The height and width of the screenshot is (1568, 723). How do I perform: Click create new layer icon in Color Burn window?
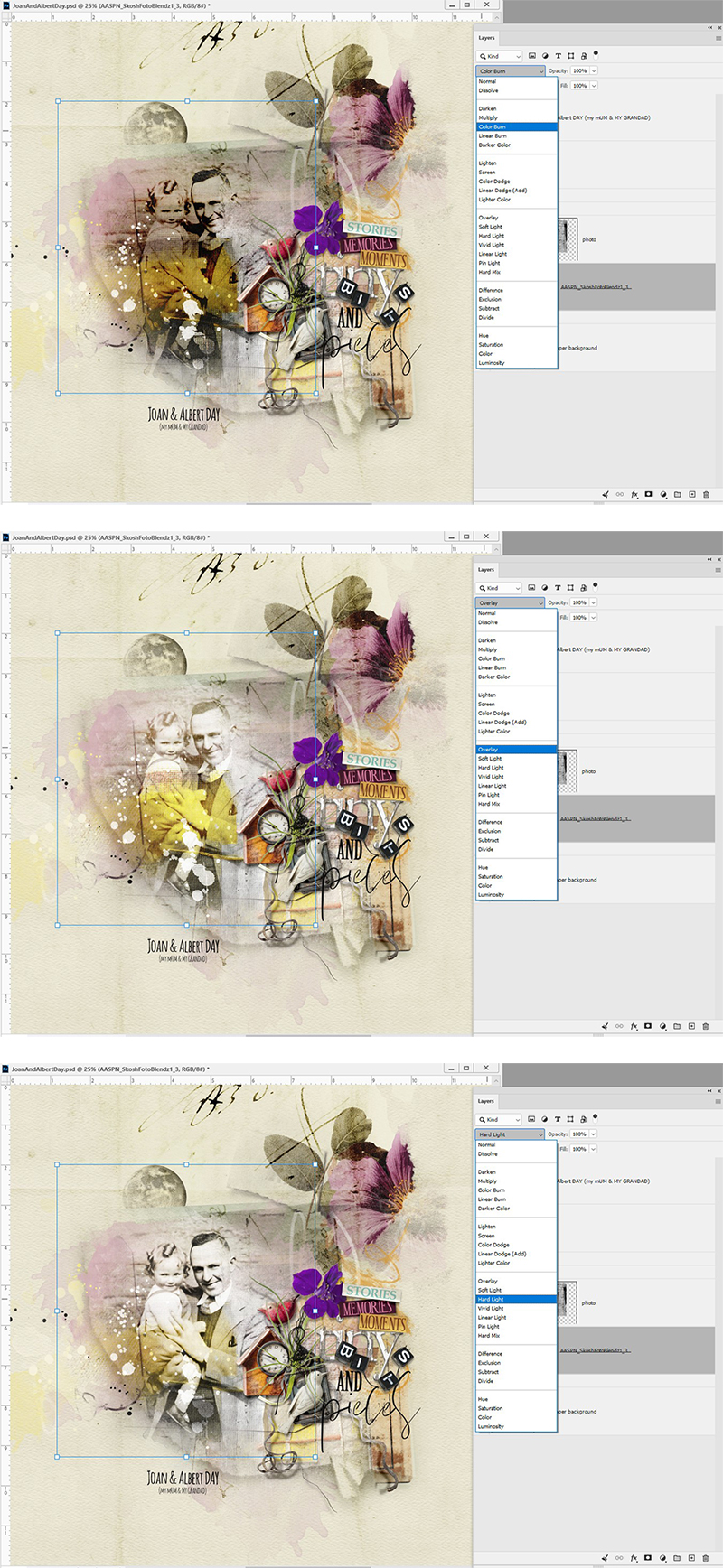(x=692, y=494)
